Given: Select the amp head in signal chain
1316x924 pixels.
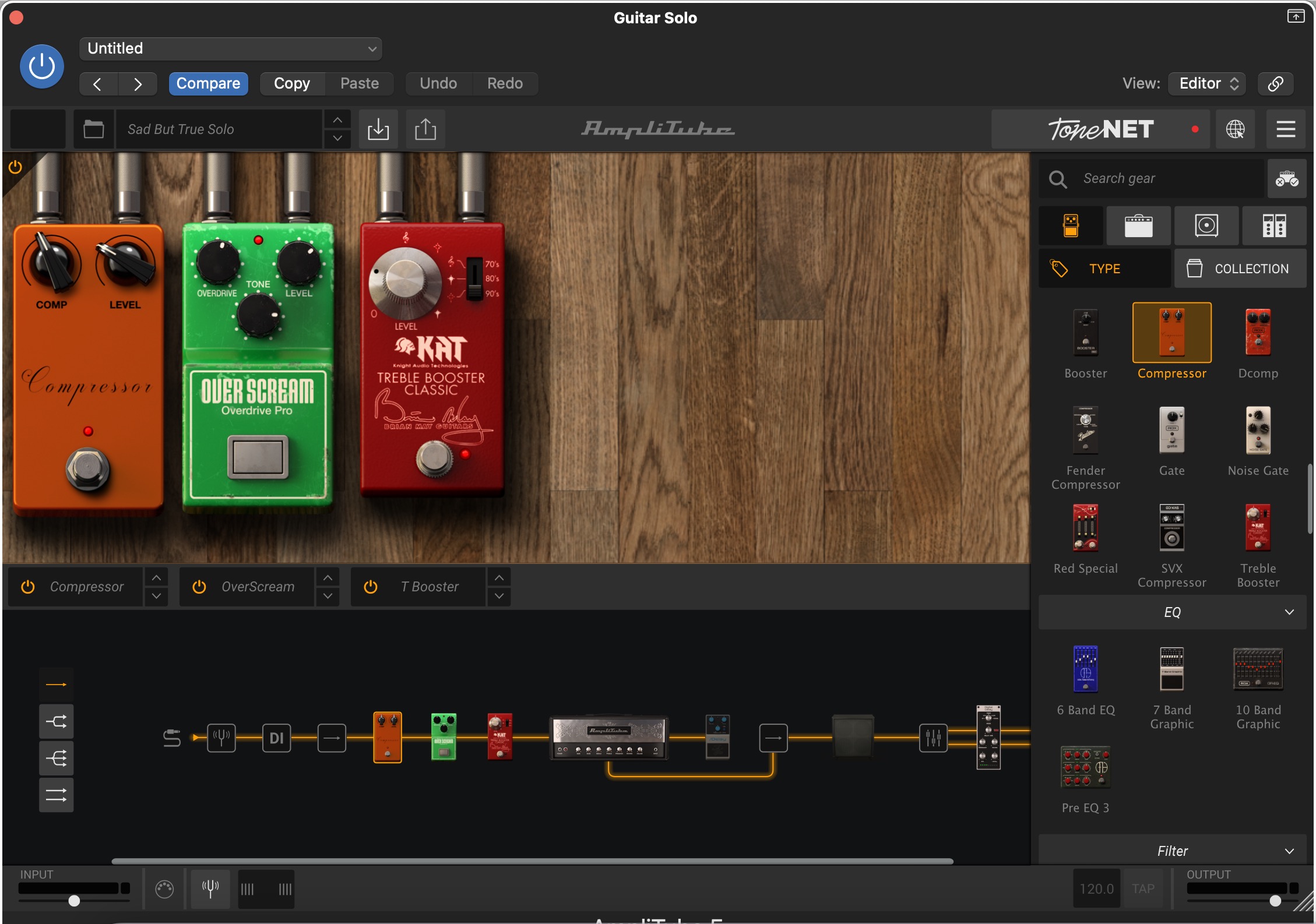Looking at the screenshot, I should [x=608, y=738].
